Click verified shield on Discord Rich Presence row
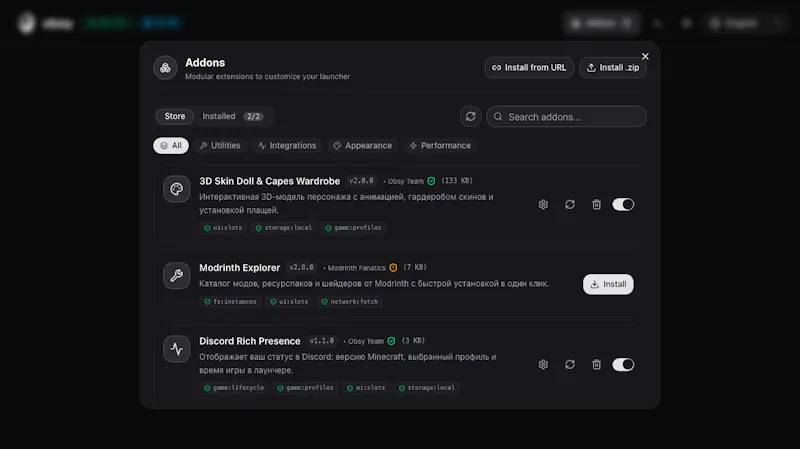800x449 pixels. (391, 341)
